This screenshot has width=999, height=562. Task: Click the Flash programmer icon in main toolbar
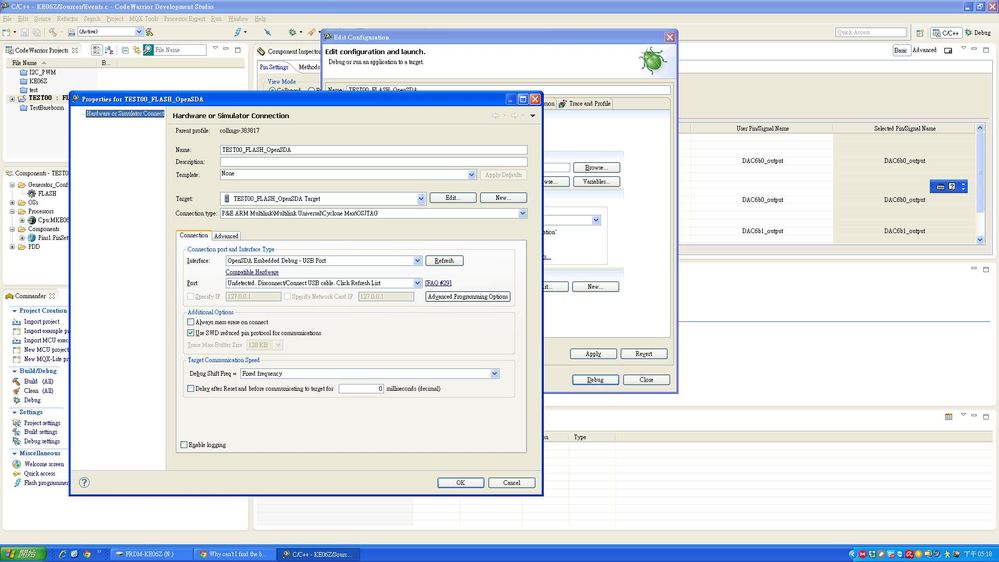(237, 32)
